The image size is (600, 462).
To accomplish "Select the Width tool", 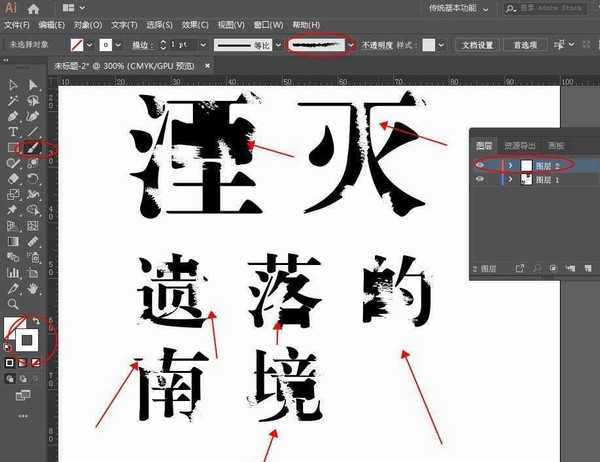I will click(x=33, y=194).
